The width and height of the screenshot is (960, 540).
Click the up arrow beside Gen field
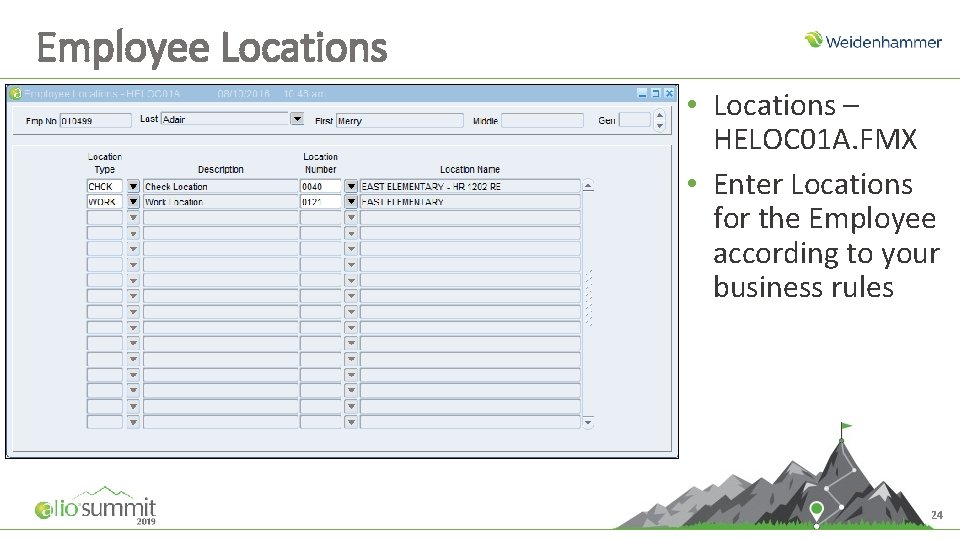(x=659, y=115)
